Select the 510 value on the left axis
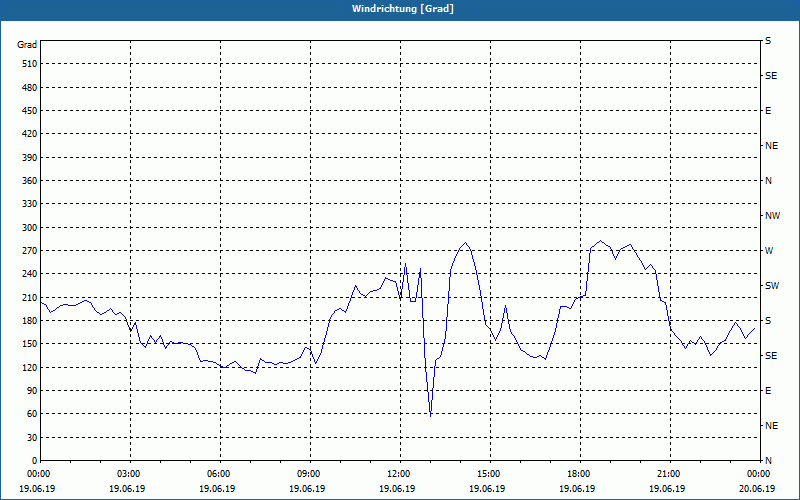The width and height of the screenshot is (800, 500). click(30, 64)
